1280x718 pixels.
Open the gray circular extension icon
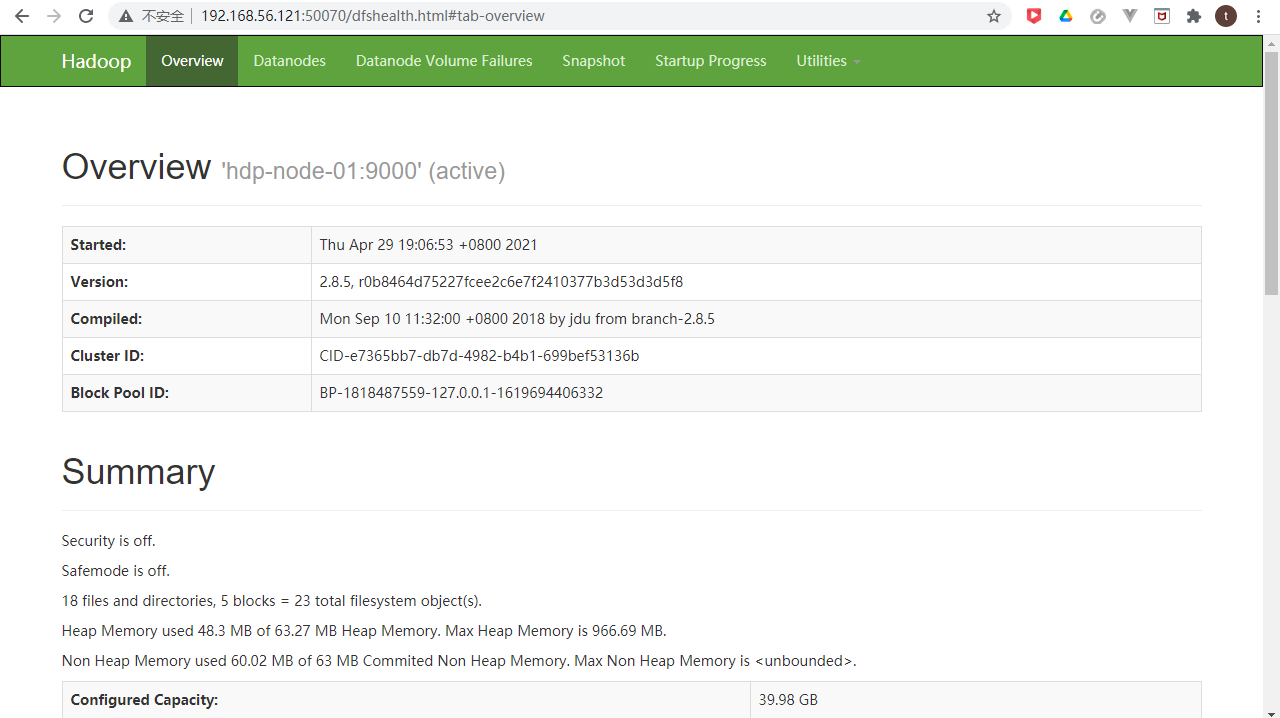(1098, 16)
